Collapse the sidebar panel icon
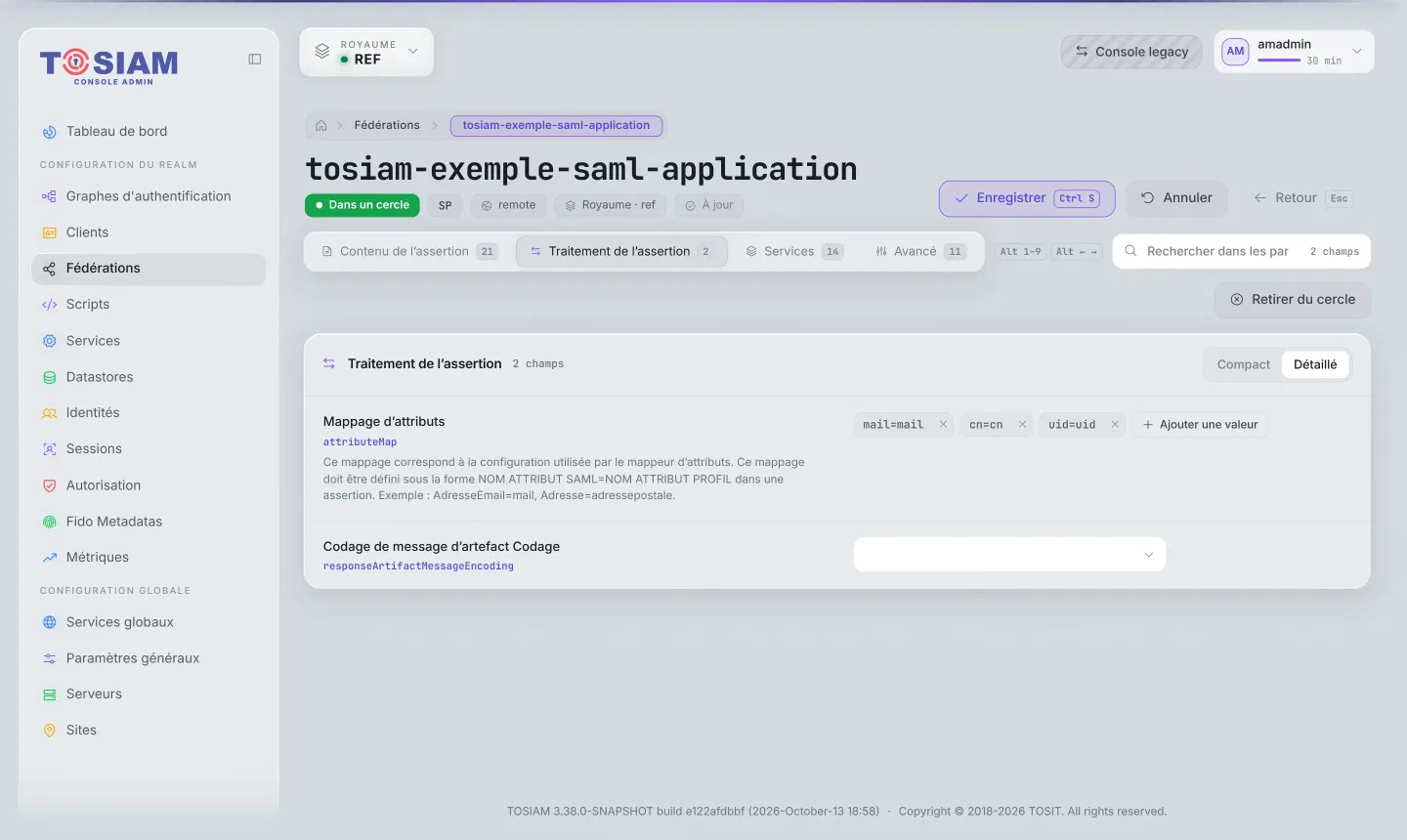The image size is (1407, 840). (x=255, y=60)
